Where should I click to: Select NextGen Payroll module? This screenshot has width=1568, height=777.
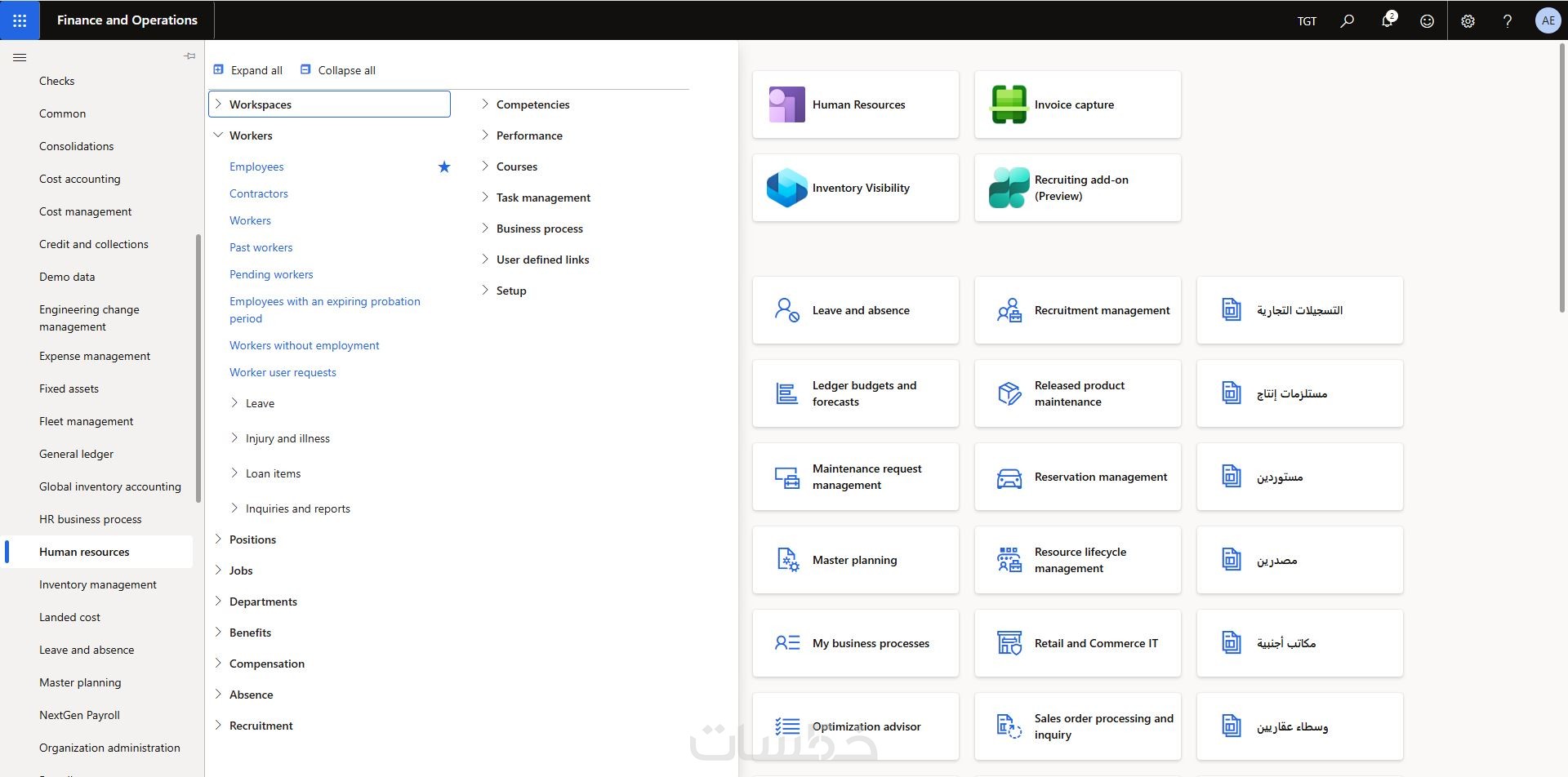tap(79, 715)
